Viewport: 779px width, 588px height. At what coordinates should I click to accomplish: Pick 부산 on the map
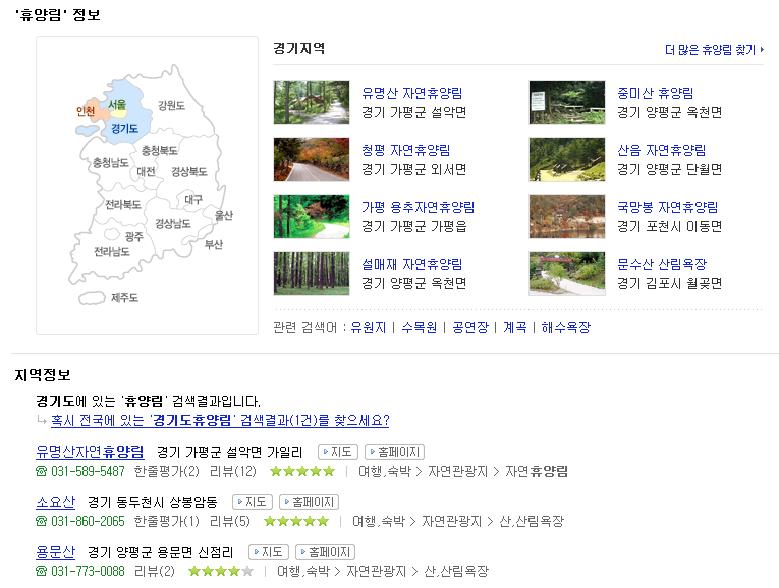214,244
